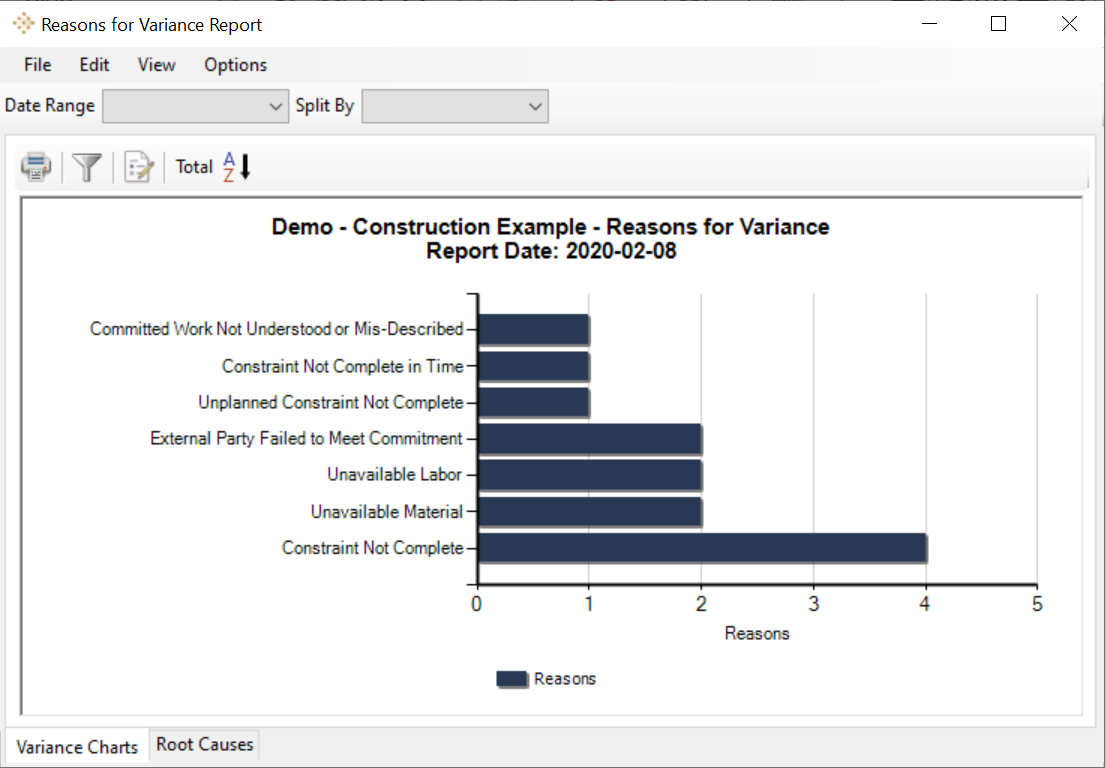
Task: Open the Options menu
Action: pos(236,65)
